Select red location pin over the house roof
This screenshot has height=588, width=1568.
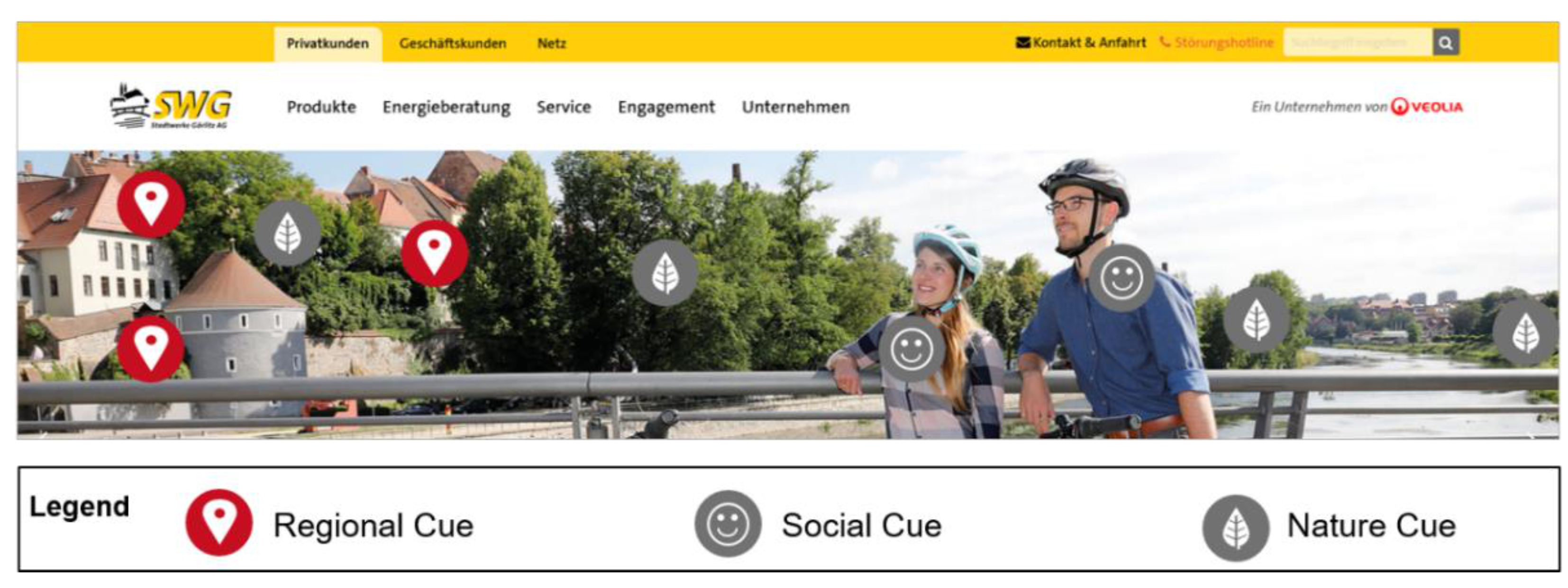(x=151, y=204)
